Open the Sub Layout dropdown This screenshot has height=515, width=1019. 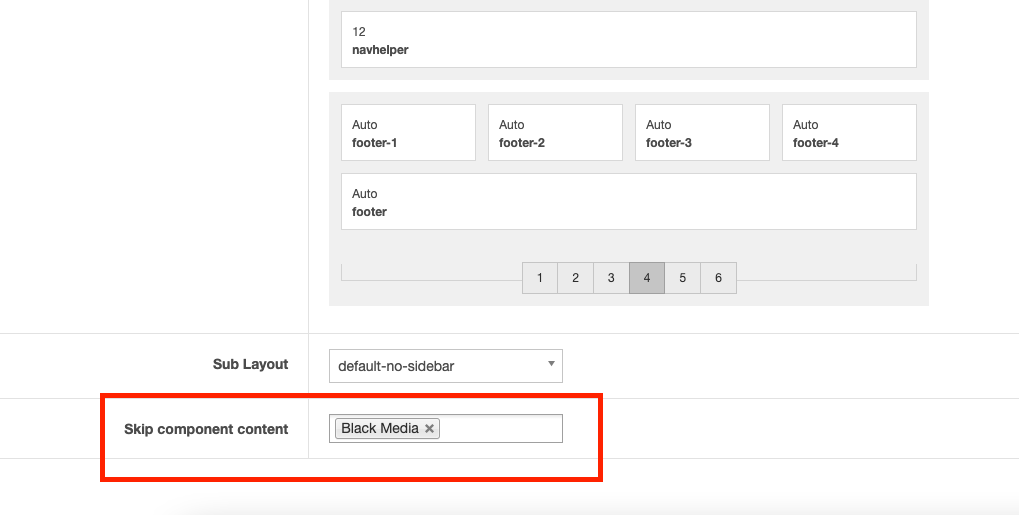pos(551,365)
